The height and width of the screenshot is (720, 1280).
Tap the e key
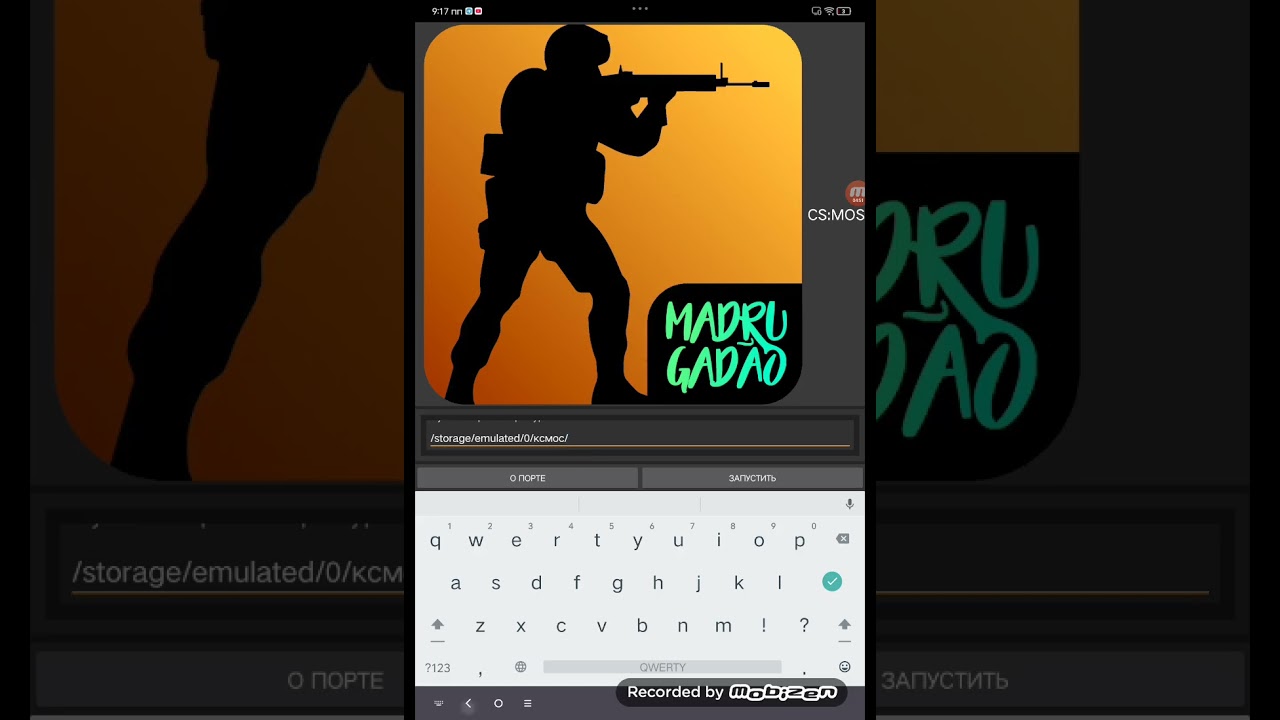[516, 541]
